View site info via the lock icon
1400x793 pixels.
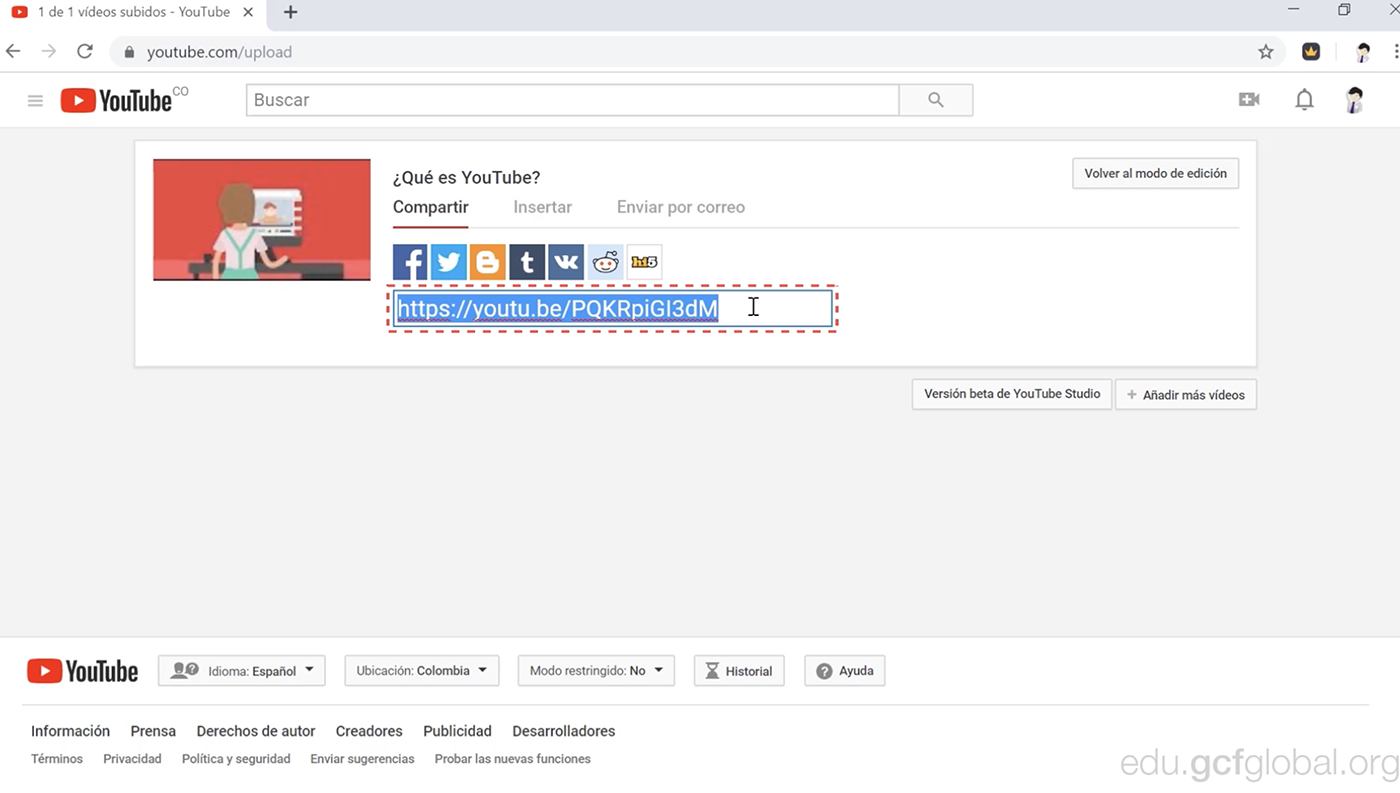(x=129, y=52)
